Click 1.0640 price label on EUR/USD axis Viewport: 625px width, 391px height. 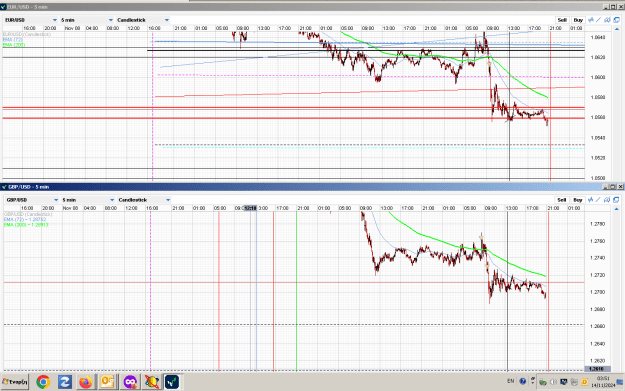[x=597, y=37]
